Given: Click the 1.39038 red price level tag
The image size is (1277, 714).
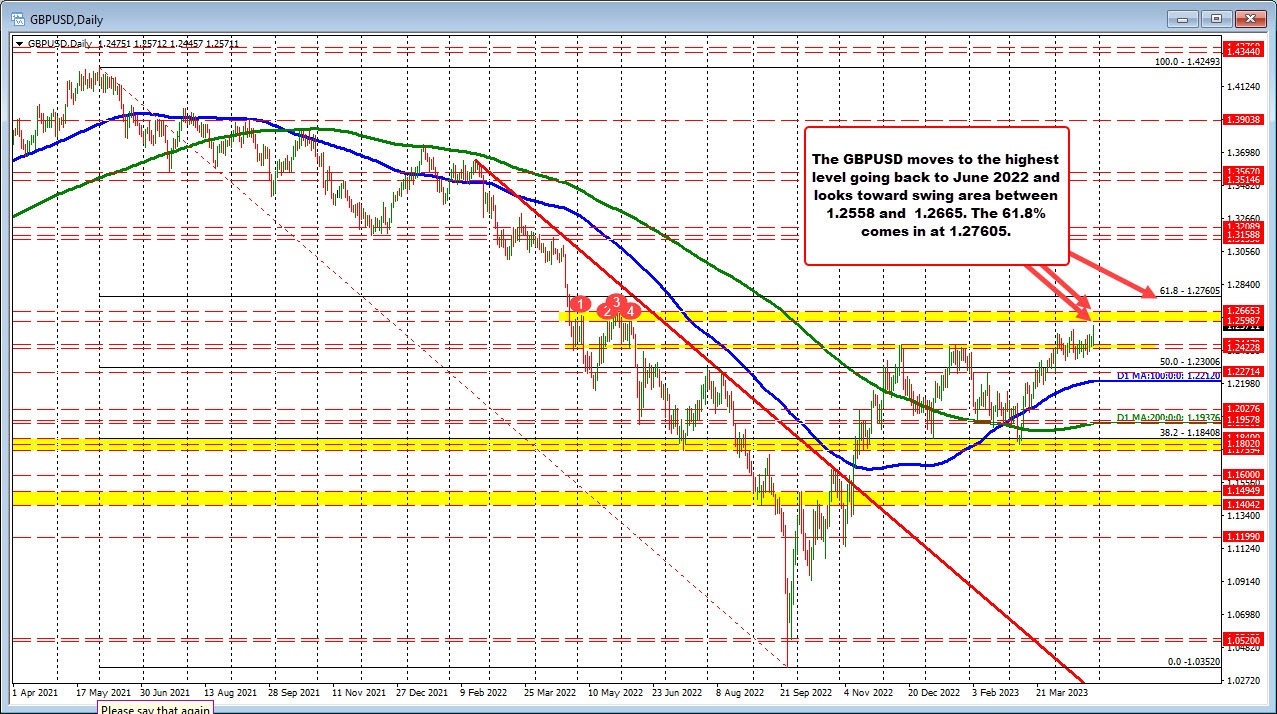Looking at the screenshot, I should [x=1244, y=119].
